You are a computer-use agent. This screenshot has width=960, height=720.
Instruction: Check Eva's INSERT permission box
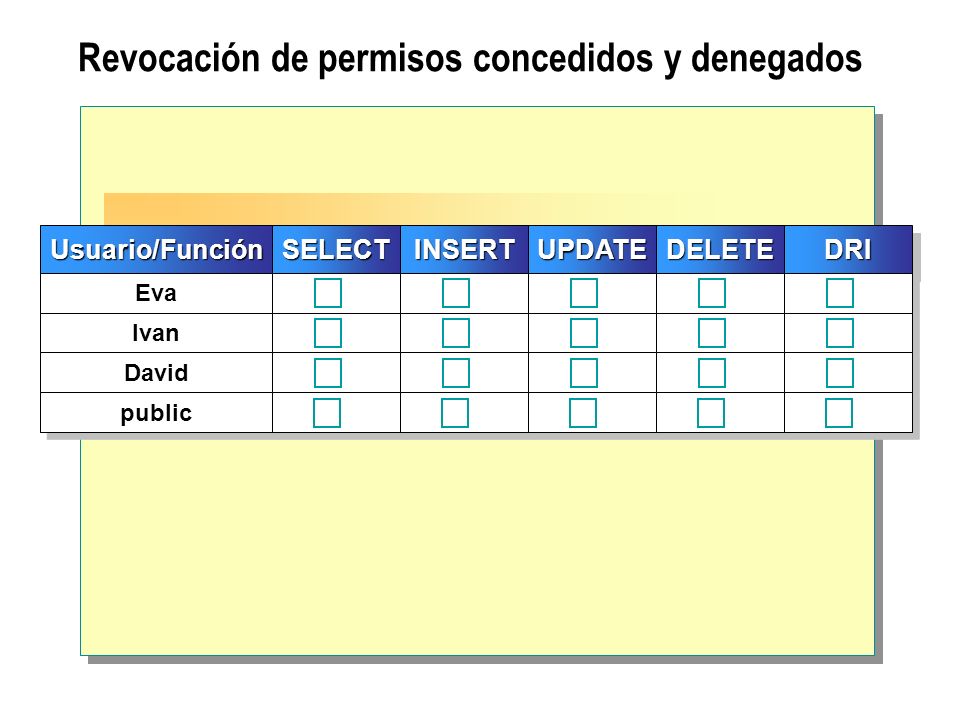[456, 293]
